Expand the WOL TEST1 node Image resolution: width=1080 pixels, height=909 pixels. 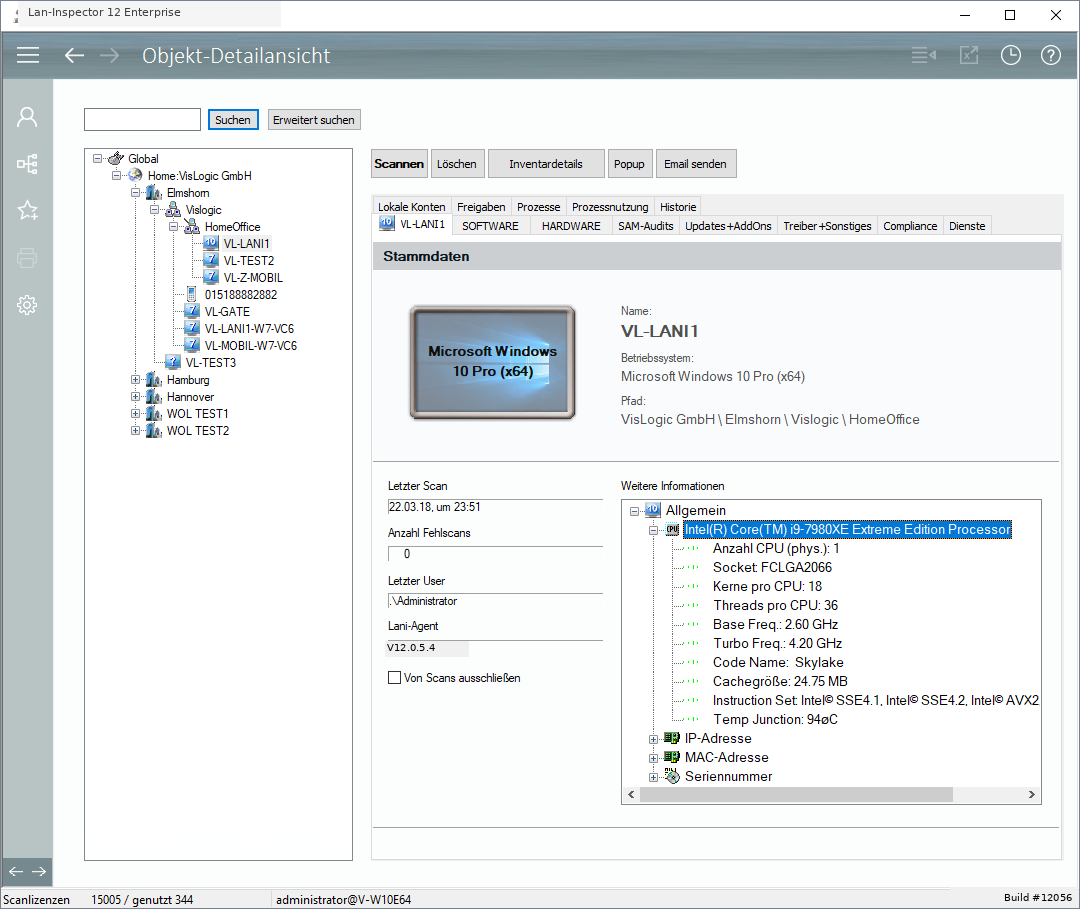[136, 414]
